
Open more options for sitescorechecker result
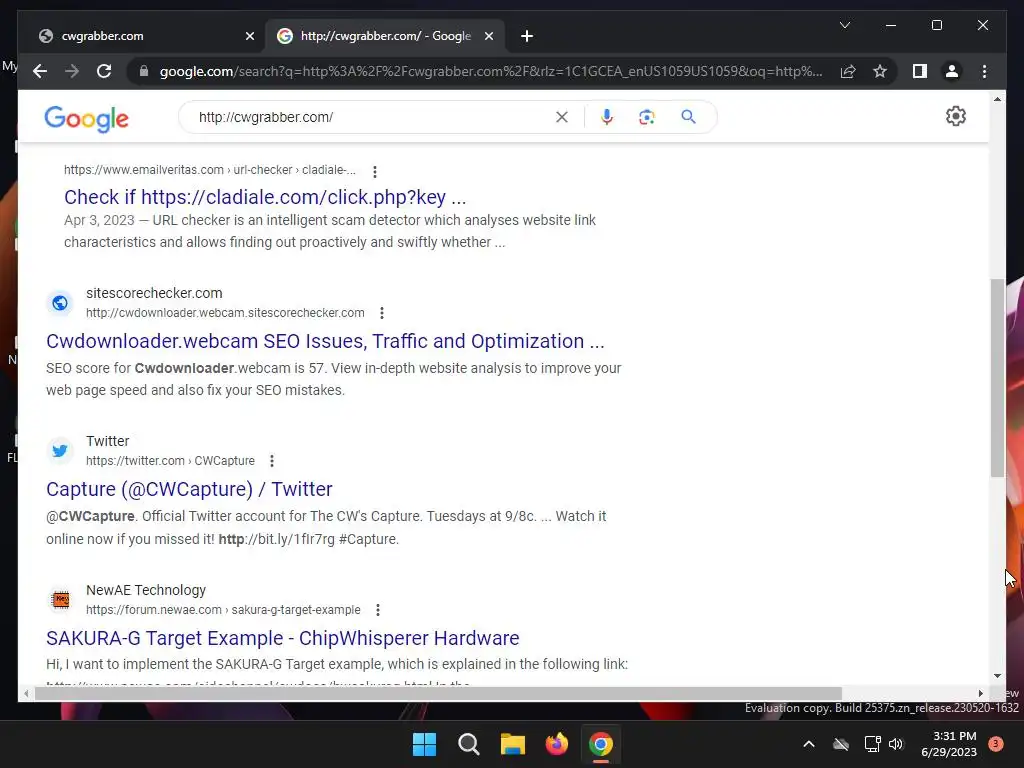382,313
